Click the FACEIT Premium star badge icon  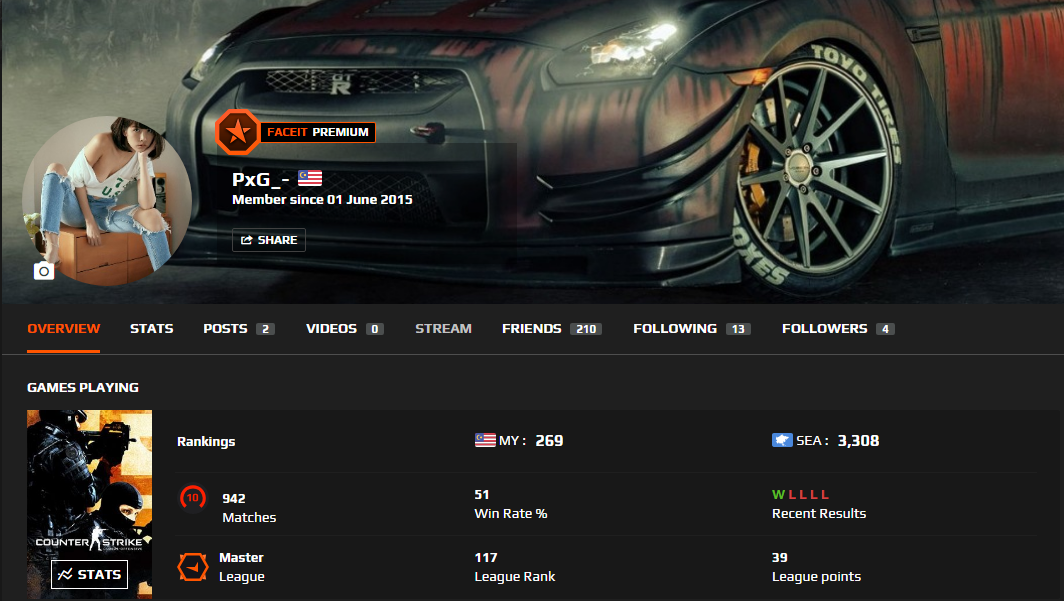click(x=238, y=132)
